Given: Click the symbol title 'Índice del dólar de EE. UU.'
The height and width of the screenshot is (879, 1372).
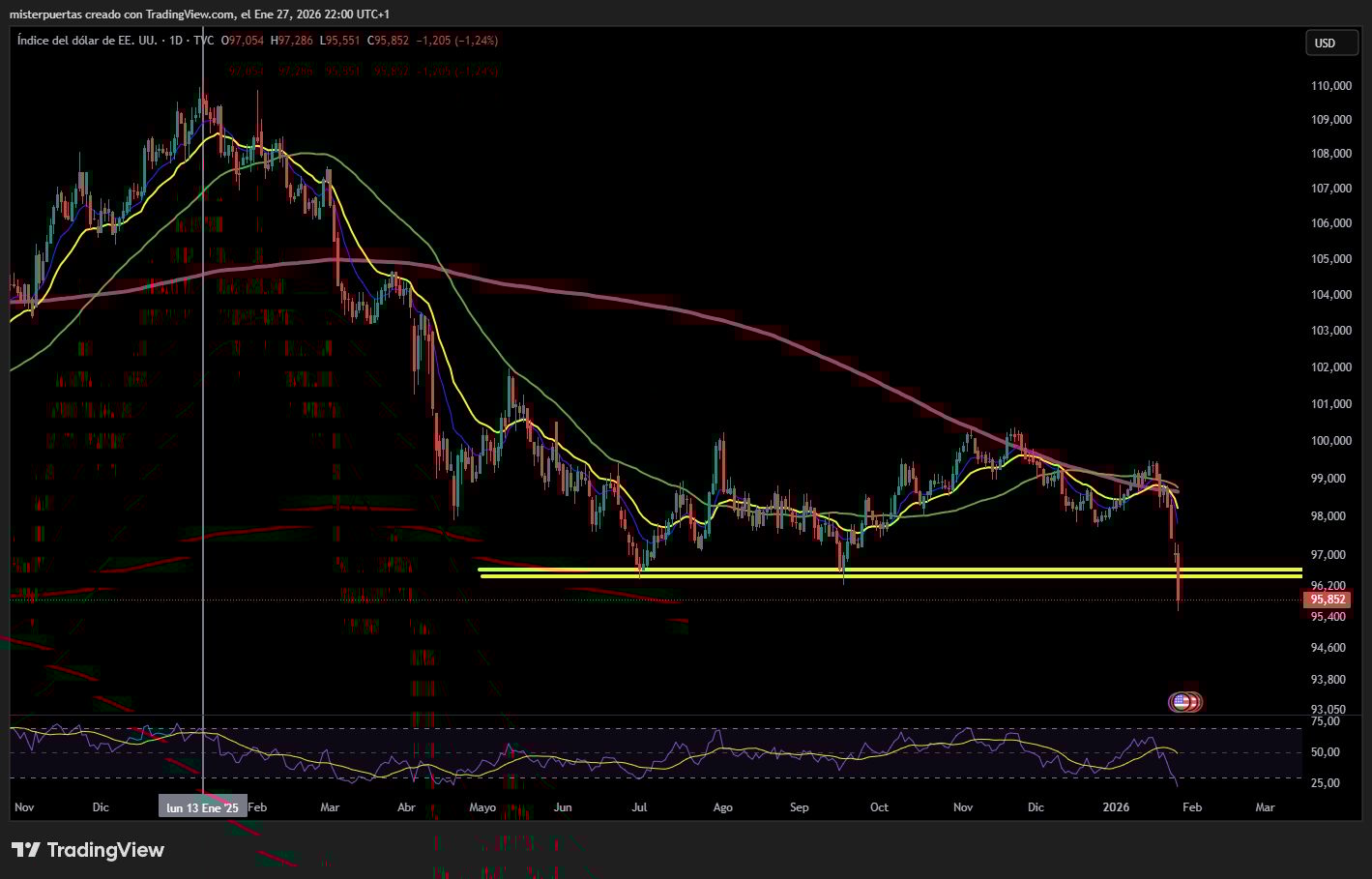Looking at the screenshot, I should point(87,41).
